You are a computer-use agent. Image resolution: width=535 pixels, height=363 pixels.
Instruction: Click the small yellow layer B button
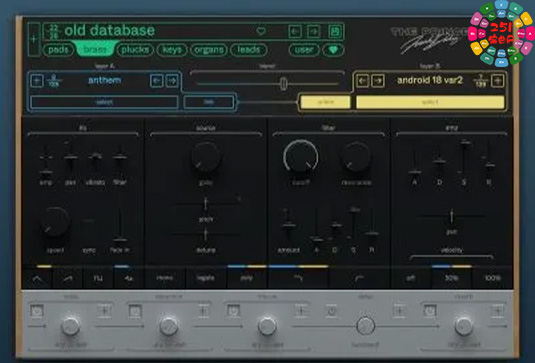click(326, 102)
